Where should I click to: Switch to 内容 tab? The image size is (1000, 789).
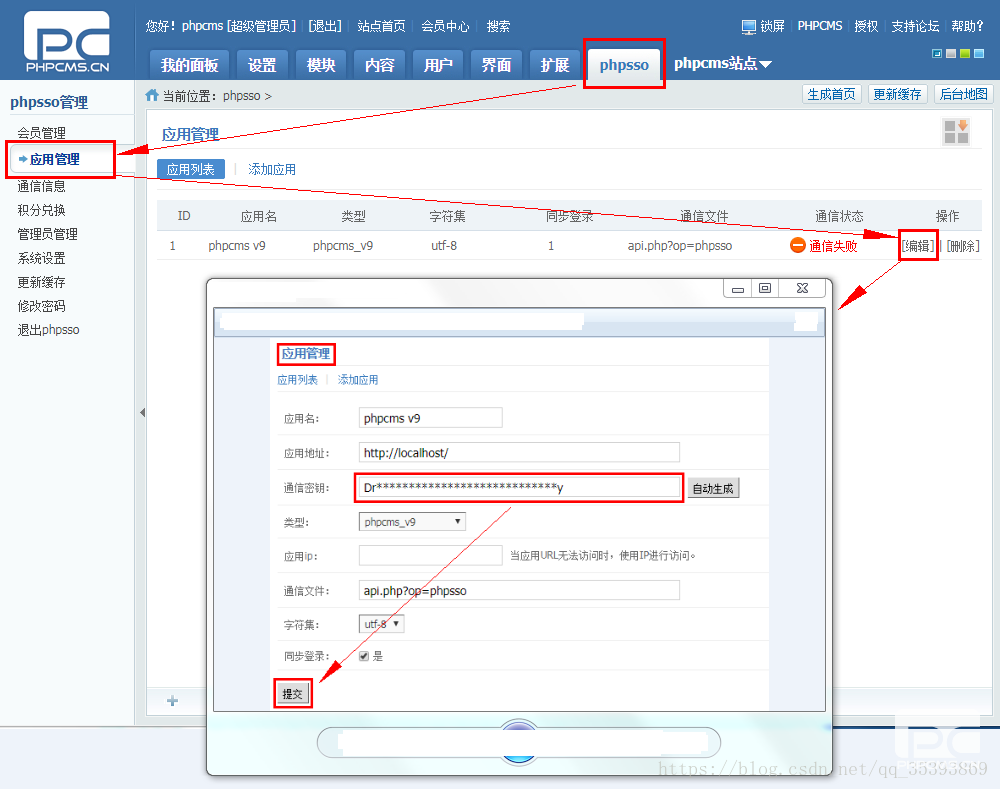[x=379, y=64]
